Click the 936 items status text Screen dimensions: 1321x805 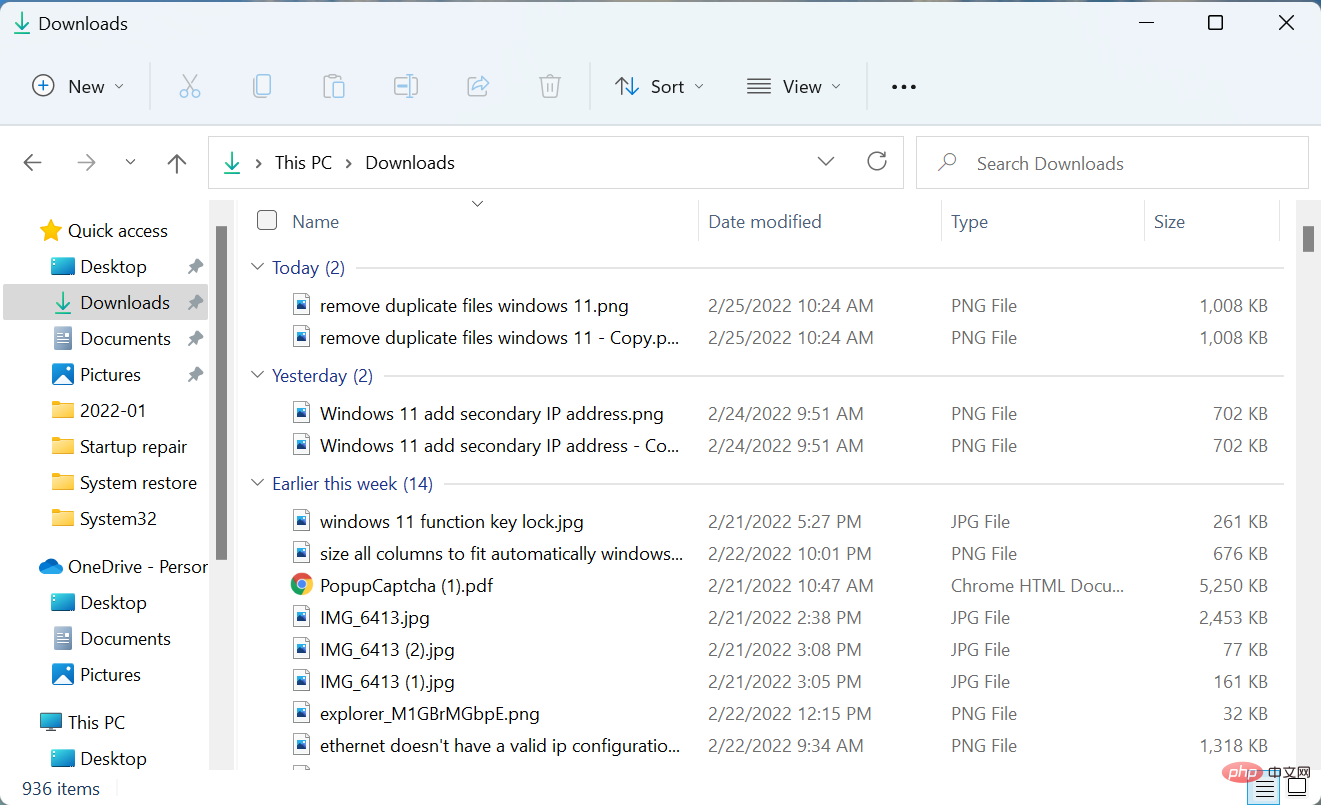click(61, 789)
